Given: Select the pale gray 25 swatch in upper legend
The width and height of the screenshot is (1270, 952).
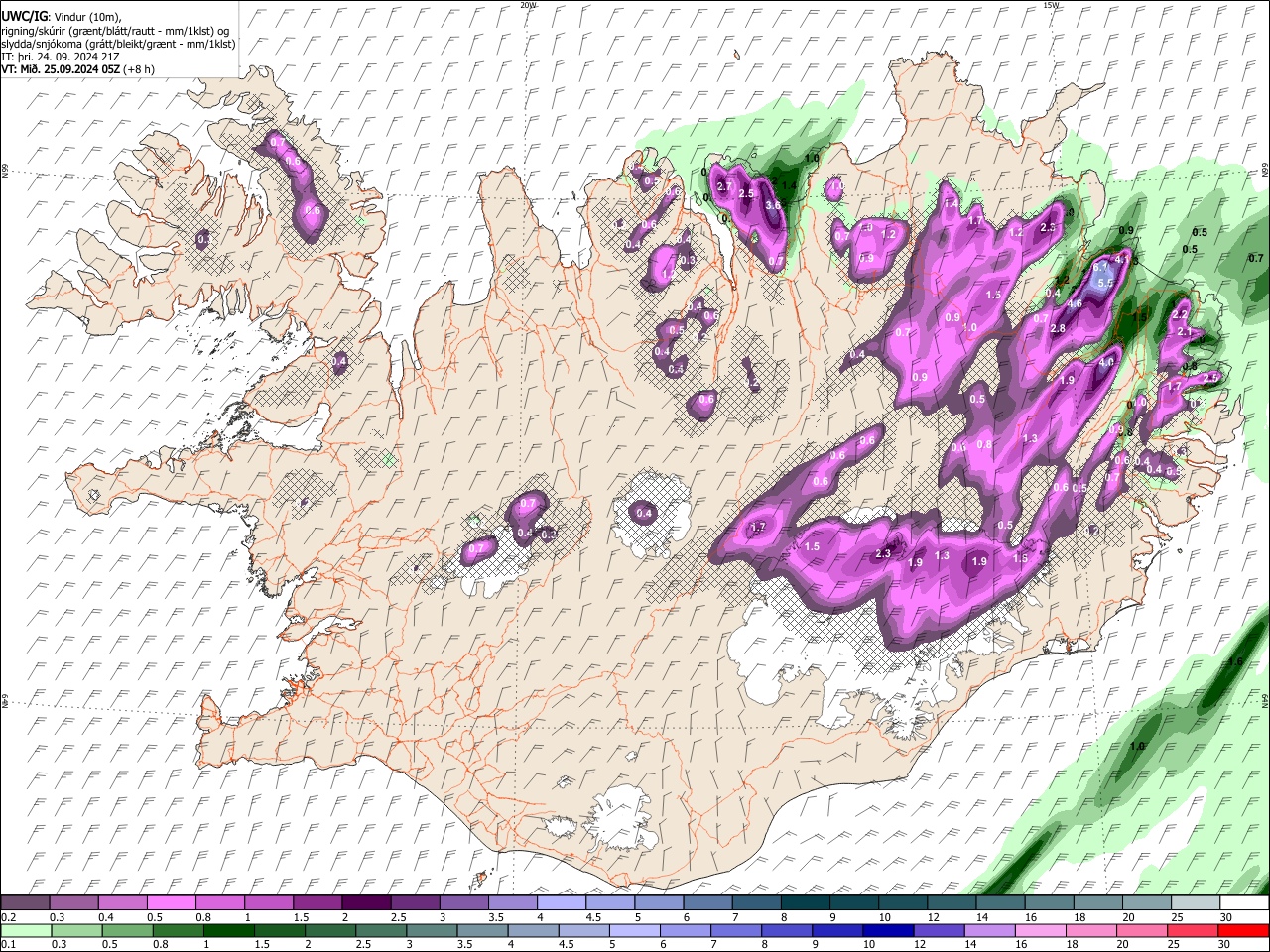Looking at the screenshot, I should coord(1196,902).
